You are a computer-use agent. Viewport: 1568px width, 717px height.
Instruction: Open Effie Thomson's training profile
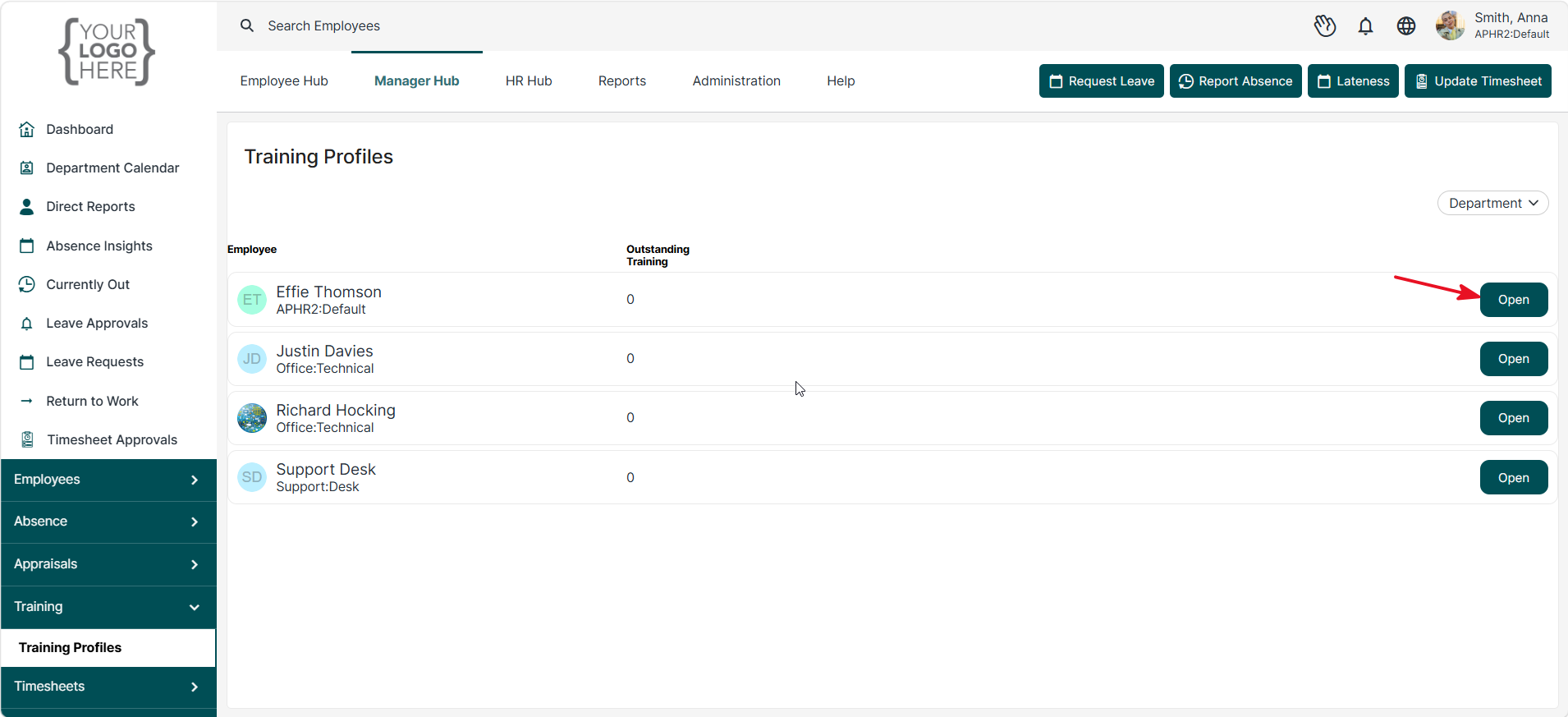coord(1514,300)
